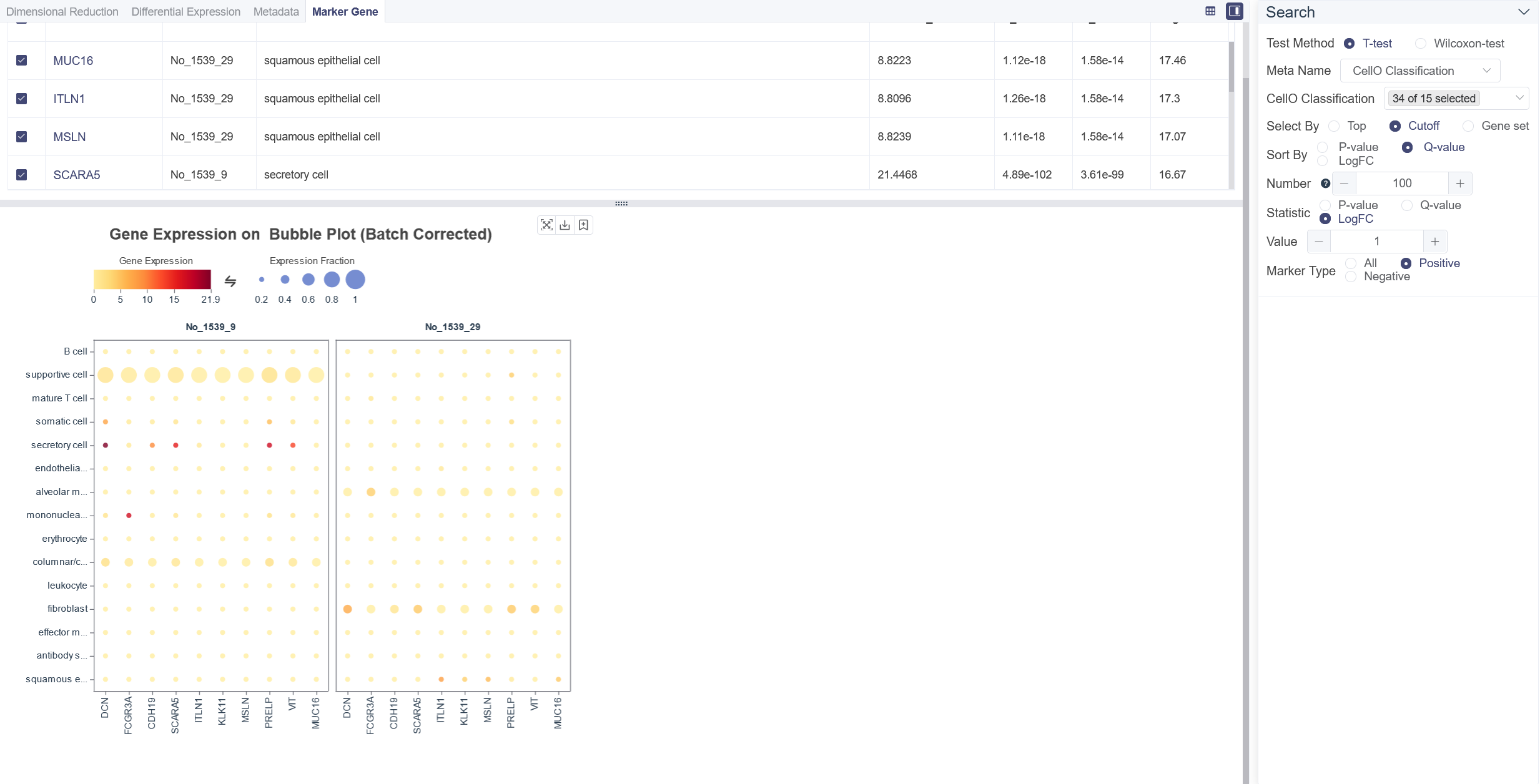The image size is (1540, 784).
Task: Click secretory cell DCN bubble in No_1539_9
Action: point(106,445)
